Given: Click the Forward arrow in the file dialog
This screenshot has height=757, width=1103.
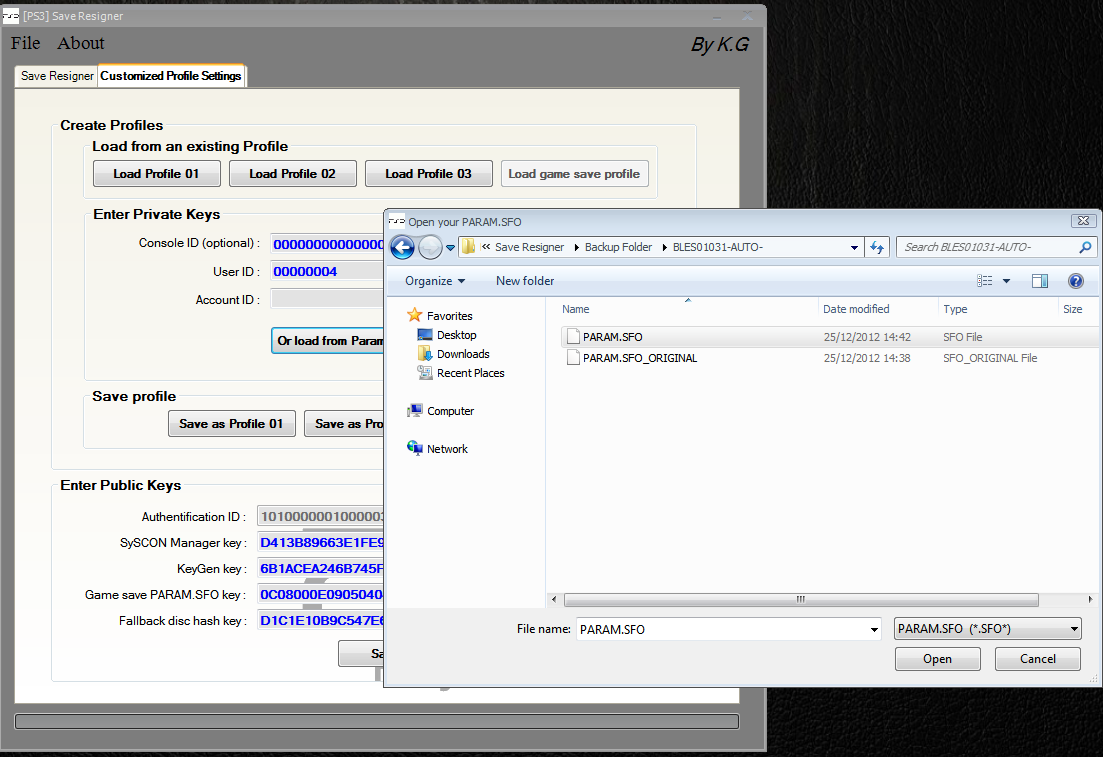Looking at the screenshot, I should [x=431, y=248].
